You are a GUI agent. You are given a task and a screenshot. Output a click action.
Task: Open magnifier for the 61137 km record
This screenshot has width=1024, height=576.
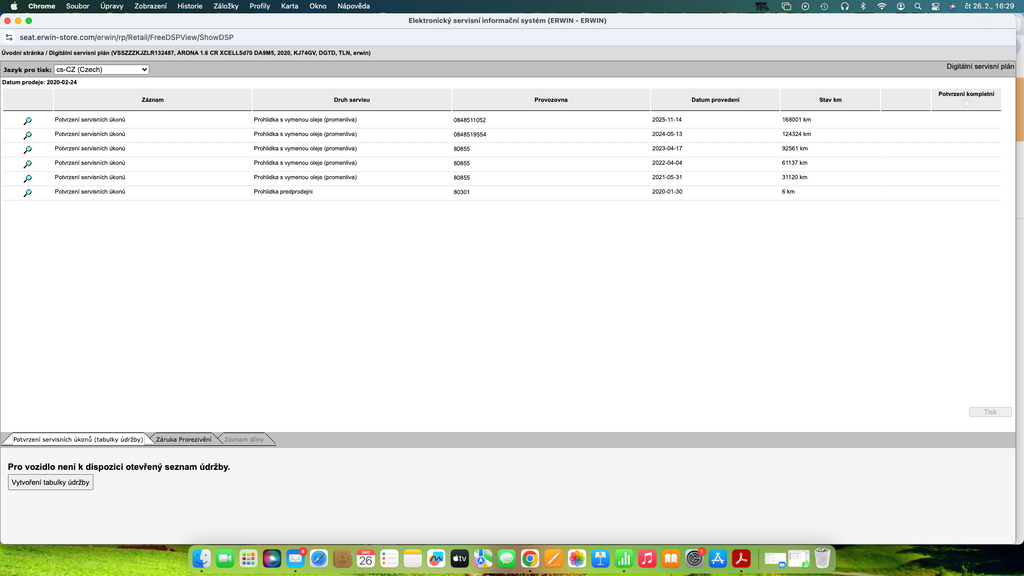point(28,164)
